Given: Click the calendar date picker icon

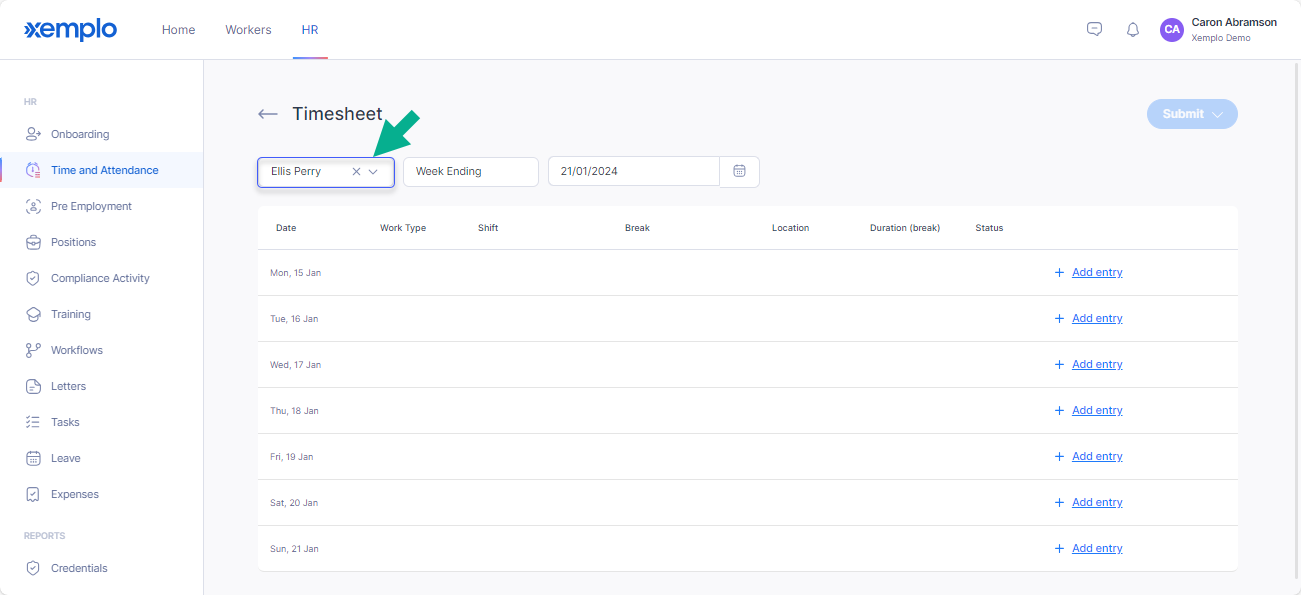Looking at the screenshot, I should coord(740,171).
